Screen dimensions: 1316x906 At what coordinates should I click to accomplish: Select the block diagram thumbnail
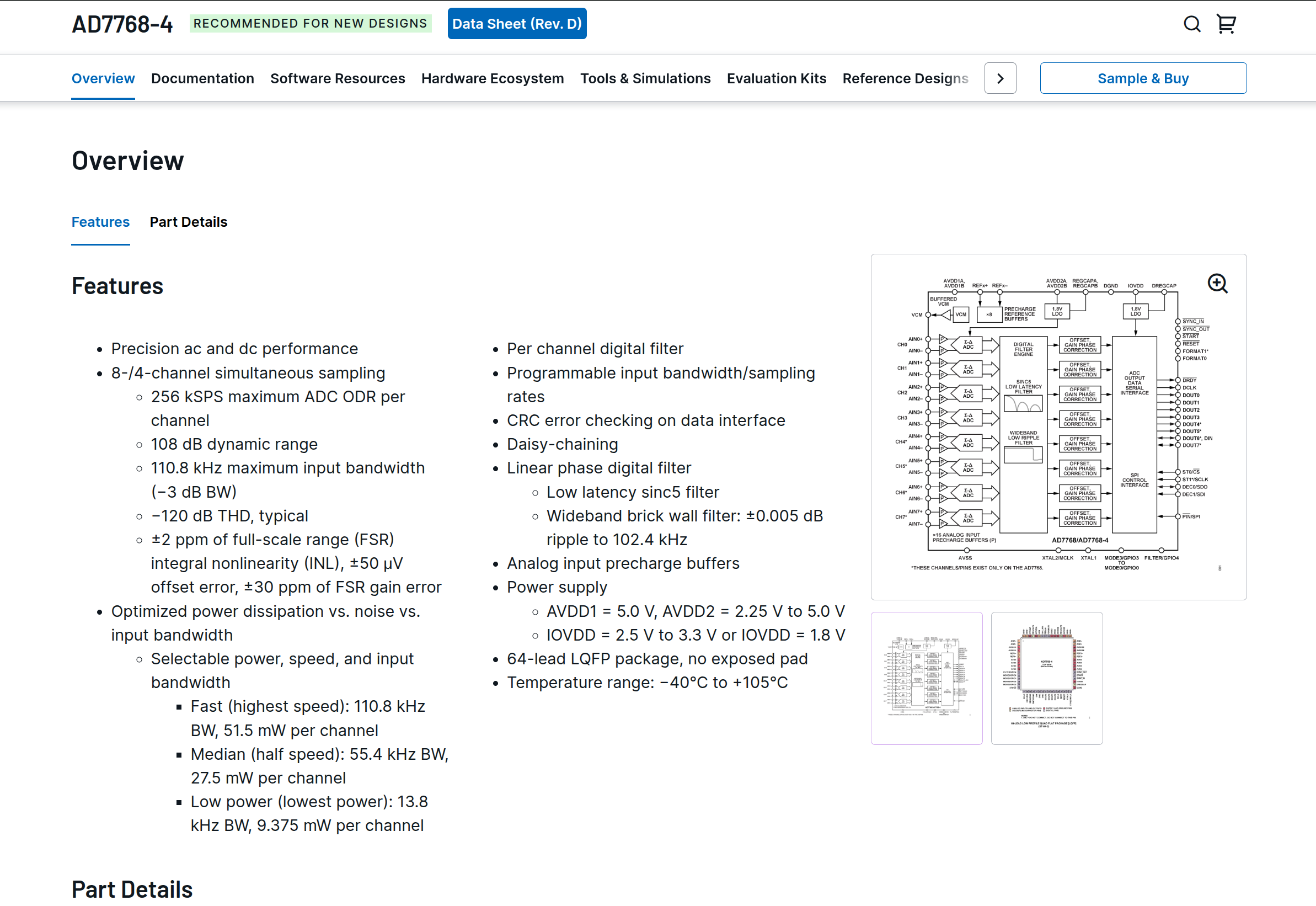926,678
